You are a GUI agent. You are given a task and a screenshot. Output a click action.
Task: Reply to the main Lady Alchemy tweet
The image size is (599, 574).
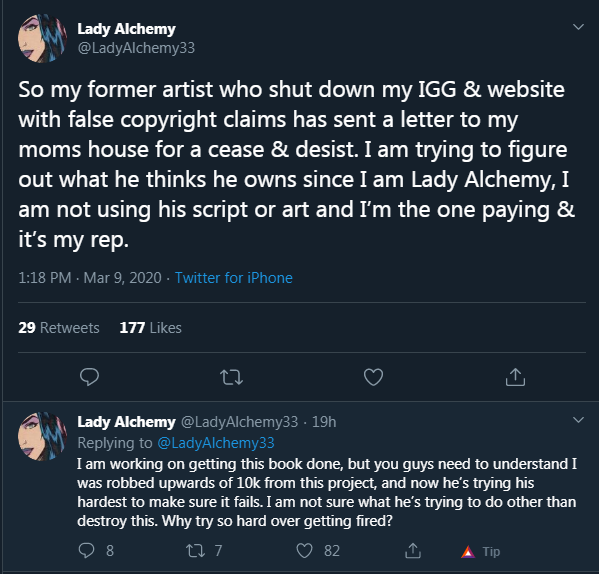(x=89, y=377)
